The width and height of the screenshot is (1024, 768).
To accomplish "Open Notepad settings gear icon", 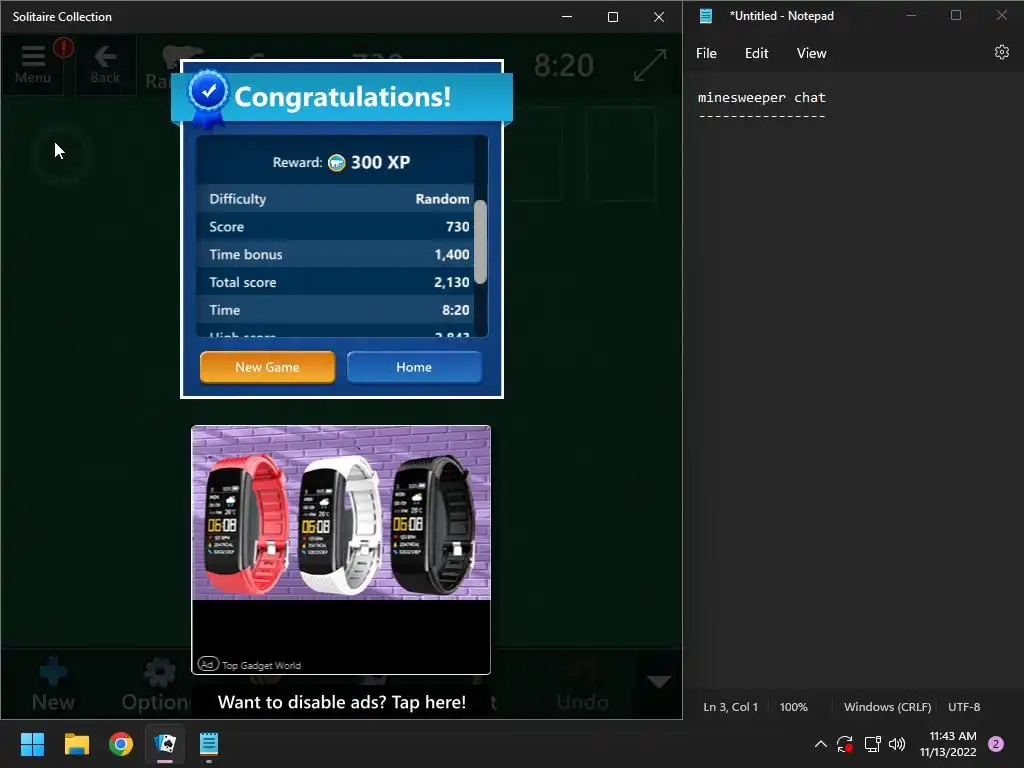I will pos(1001,52).
